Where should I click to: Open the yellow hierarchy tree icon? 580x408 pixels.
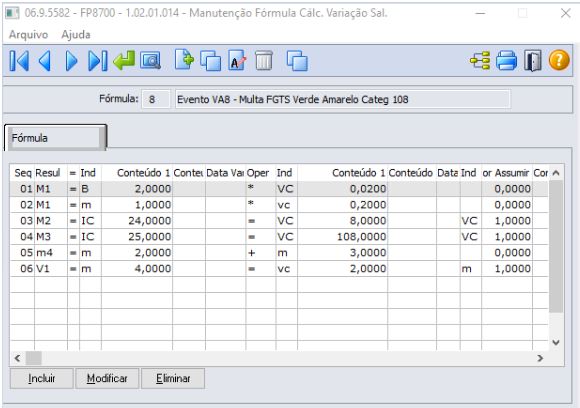(x=480, y=61)
